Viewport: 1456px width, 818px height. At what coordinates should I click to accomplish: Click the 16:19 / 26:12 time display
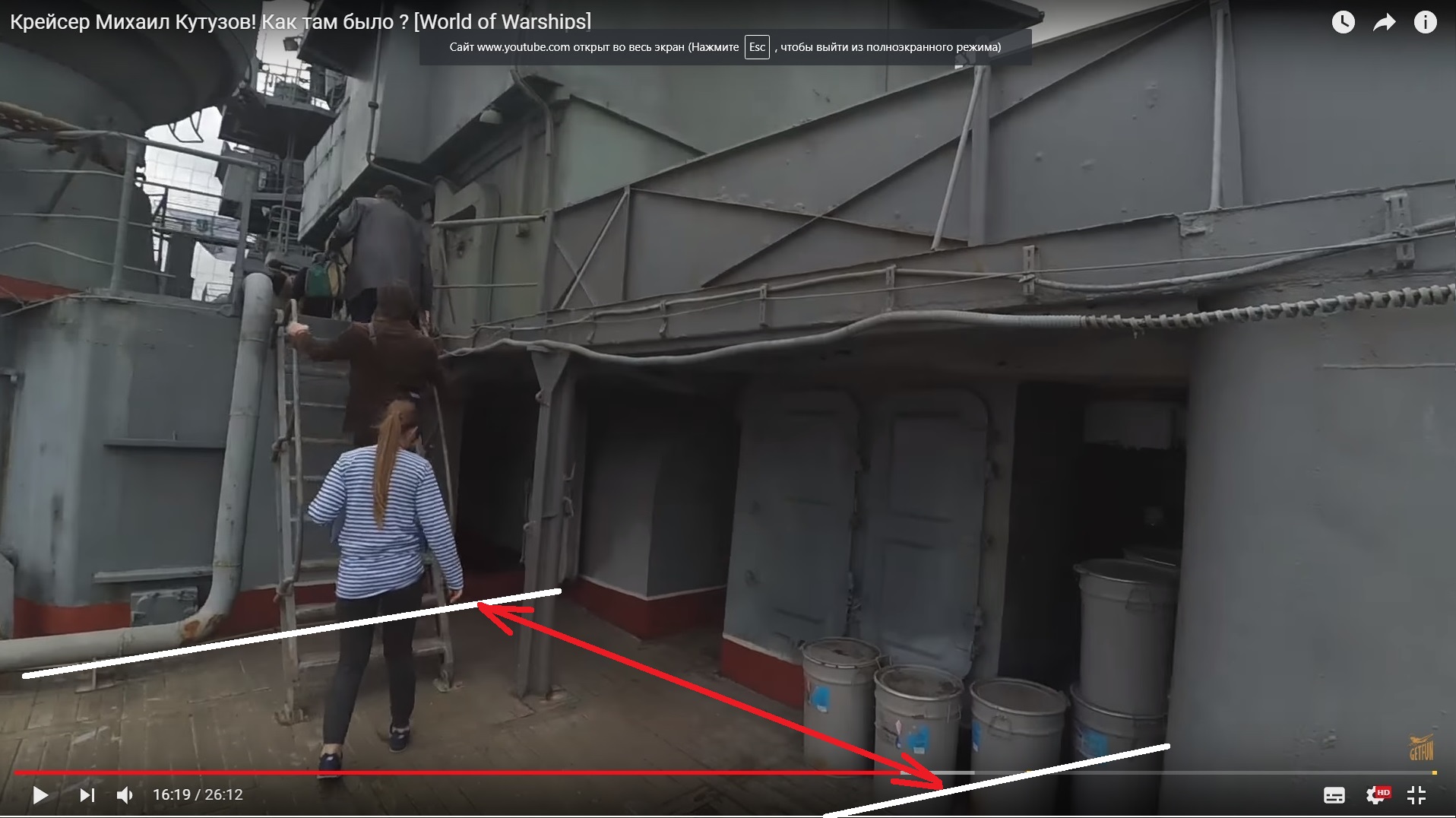click(198, 795)
